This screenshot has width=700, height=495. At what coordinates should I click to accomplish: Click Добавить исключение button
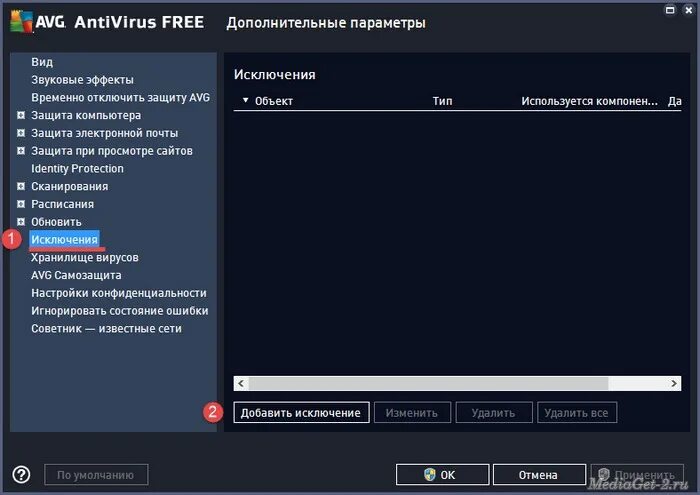[x=301, y=412]
